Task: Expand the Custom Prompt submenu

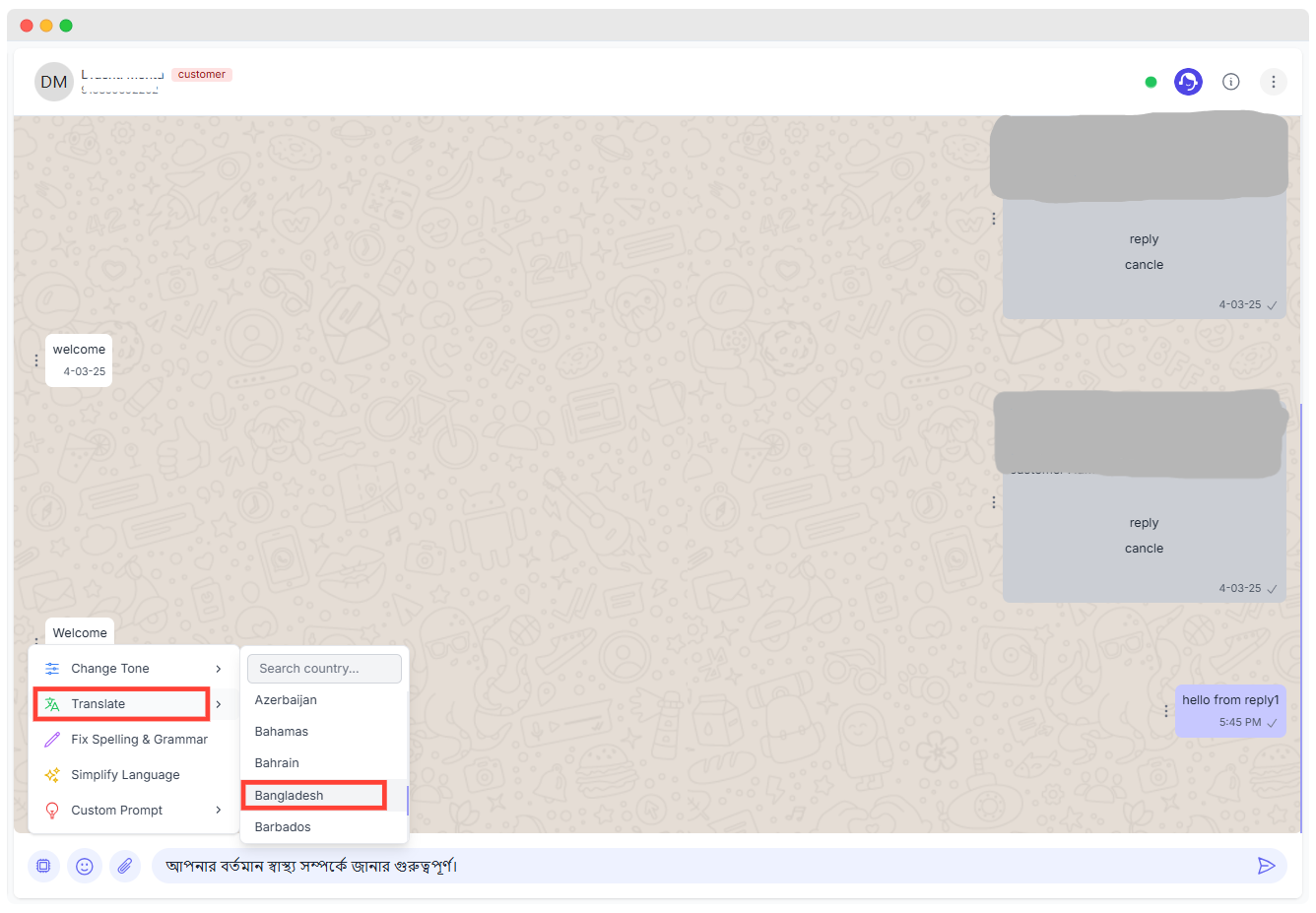Action: [x=219, y=810]
